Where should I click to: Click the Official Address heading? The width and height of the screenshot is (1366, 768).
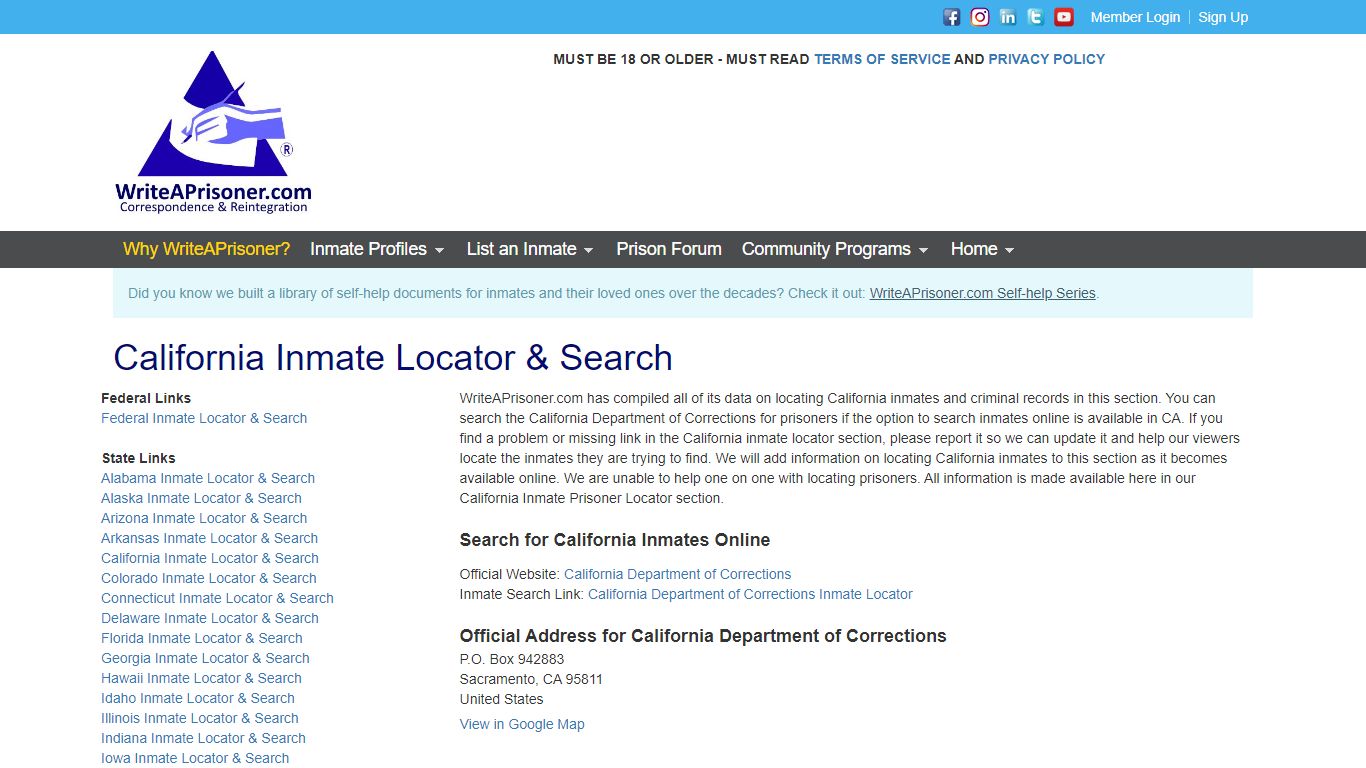point(703,636)
